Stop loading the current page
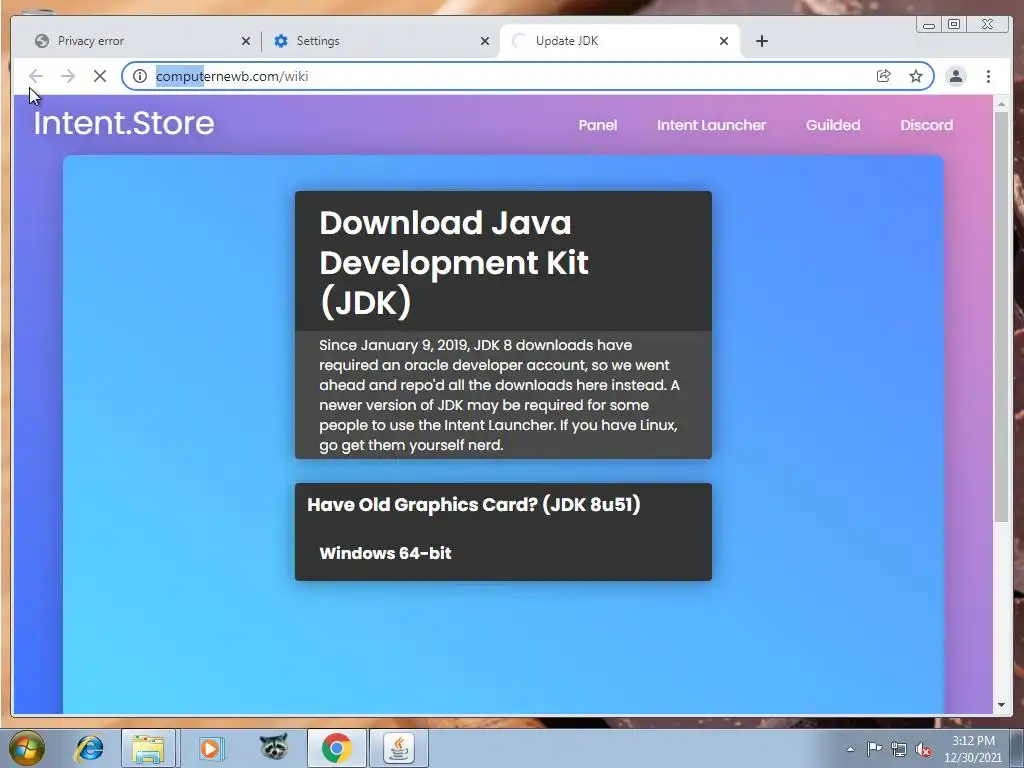The image size is (1024, 768). (100, 76)
